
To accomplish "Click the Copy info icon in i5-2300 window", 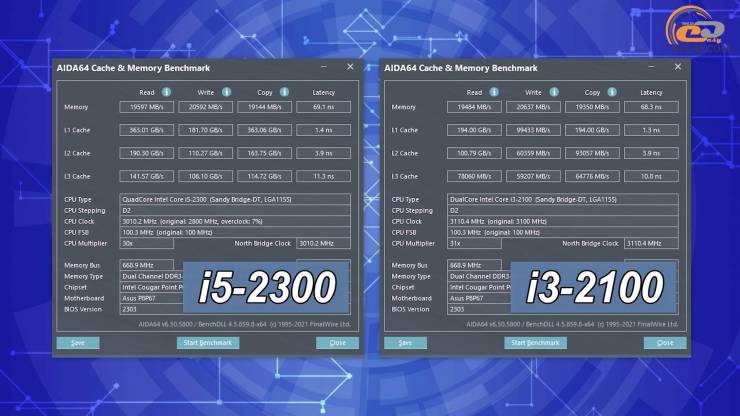I will (284, 92).
